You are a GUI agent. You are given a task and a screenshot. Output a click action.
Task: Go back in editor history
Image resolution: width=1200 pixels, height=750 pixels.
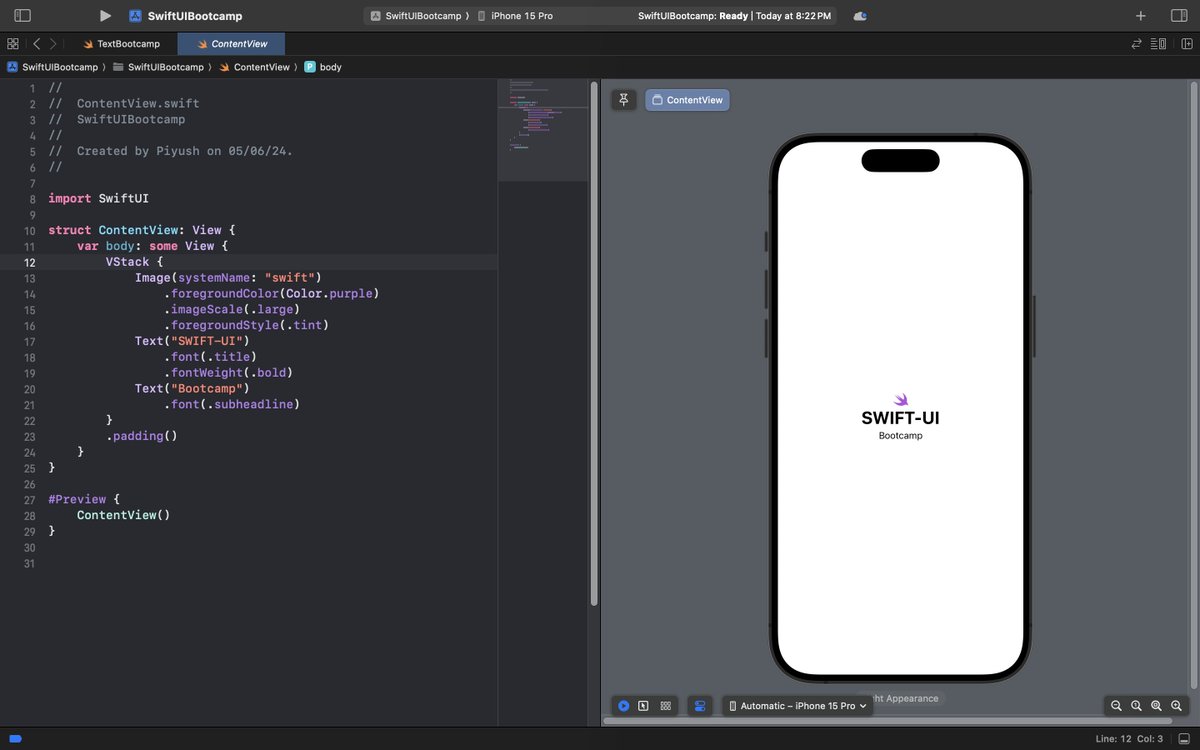[36, 44]
